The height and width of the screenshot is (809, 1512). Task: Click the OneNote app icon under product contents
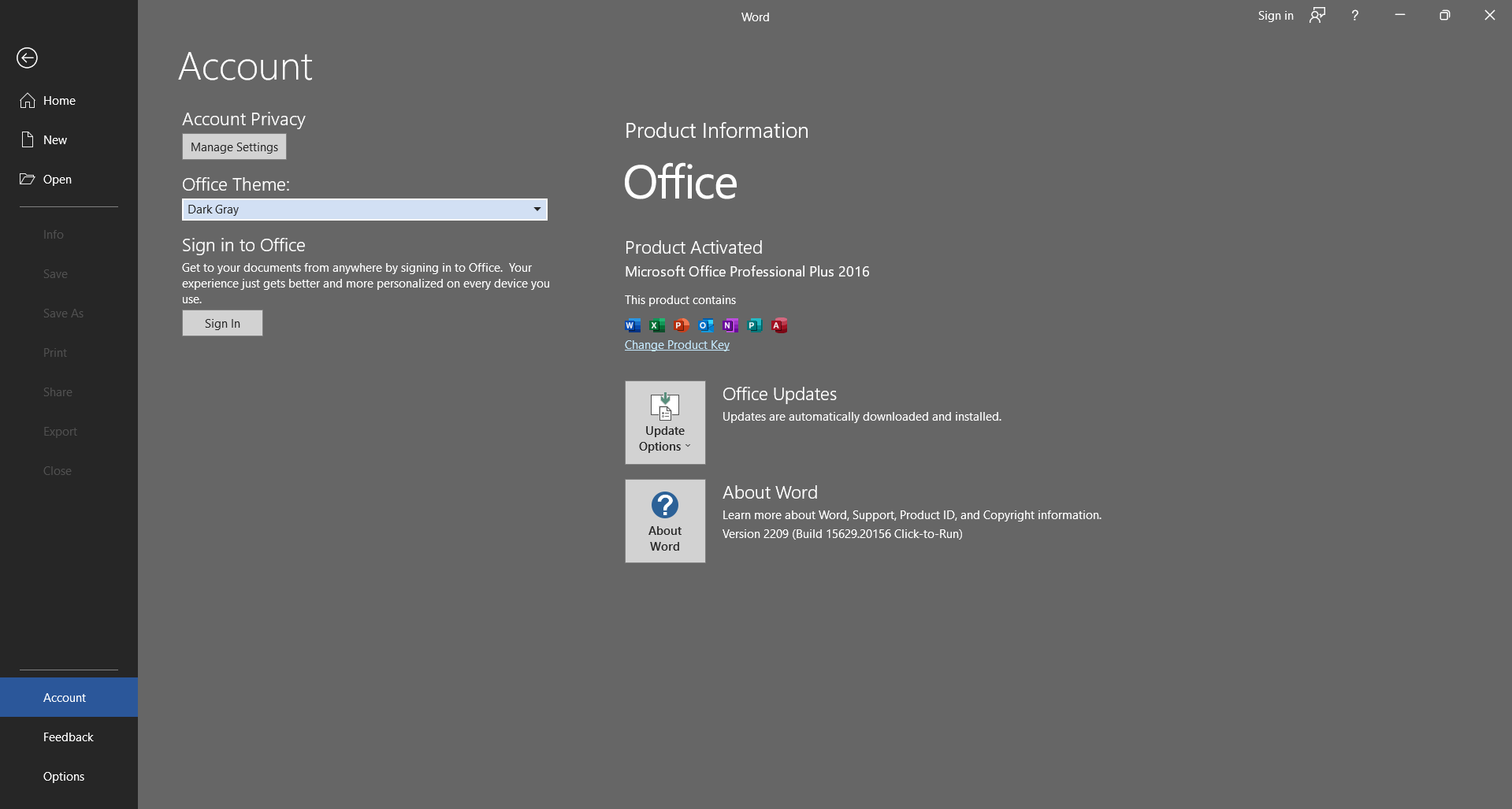pos(730,325)
